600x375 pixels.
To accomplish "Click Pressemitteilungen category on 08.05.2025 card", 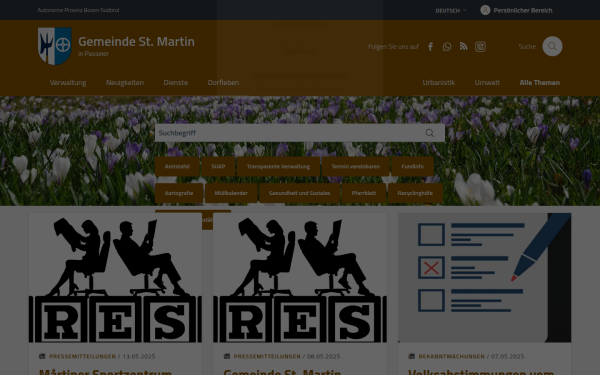I will pos(267,356).
